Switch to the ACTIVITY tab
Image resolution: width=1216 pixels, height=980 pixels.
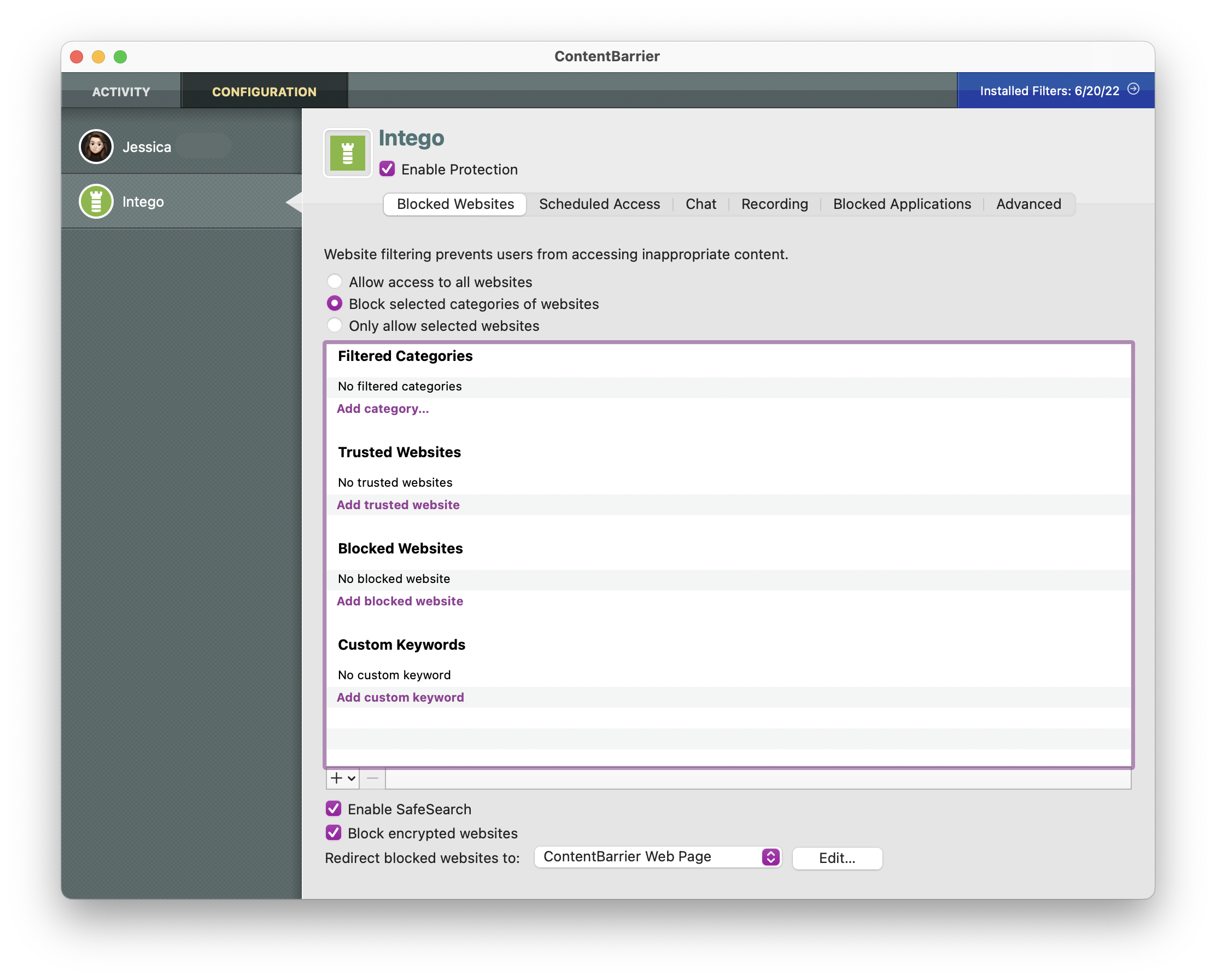pos(121,91)
